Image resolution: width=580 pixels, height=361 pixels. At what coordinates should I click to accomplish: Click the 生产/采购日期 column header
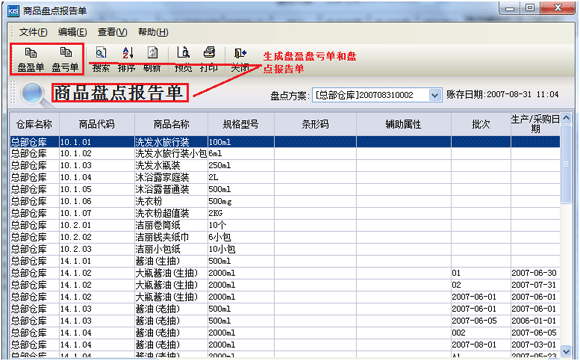coord(535,124)
